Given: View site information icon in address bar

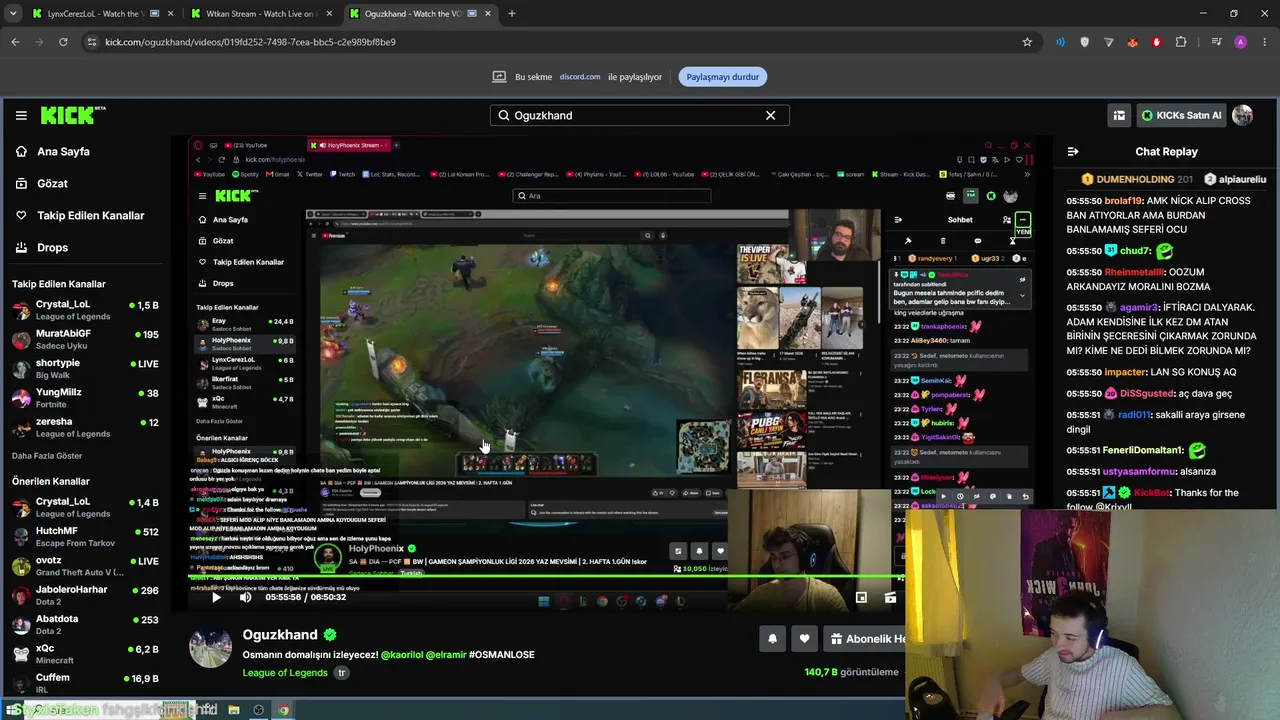Looking at the screenshot, I should coord(92,42).
